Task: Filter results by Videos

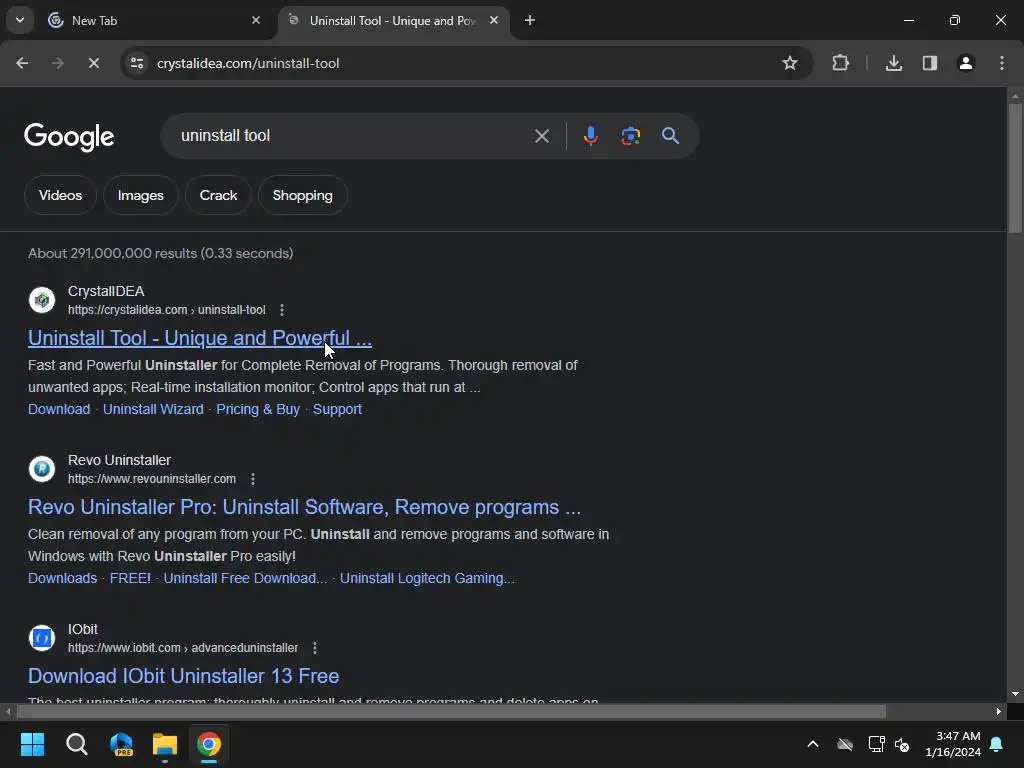Action: point(60,195)
